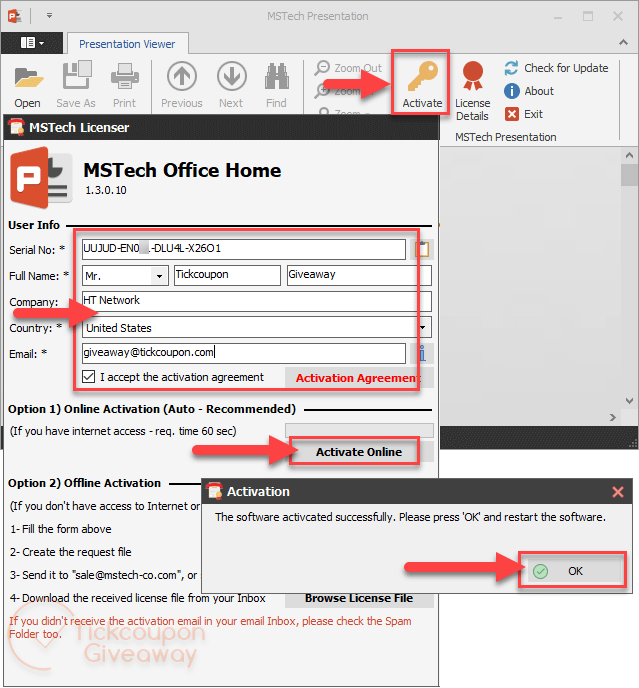
Task: Click last name field containing Giveaway
Action: tap(359, 275)
